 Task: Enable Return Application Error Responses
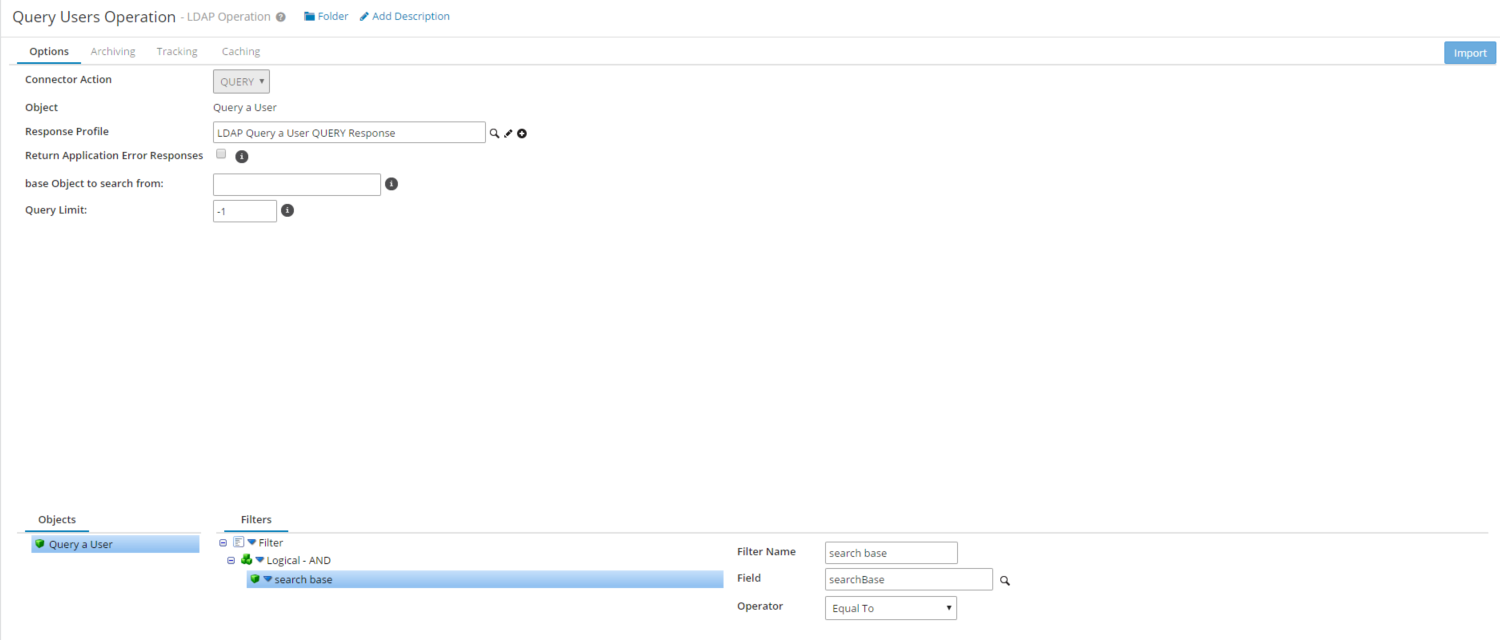(220, 154)
